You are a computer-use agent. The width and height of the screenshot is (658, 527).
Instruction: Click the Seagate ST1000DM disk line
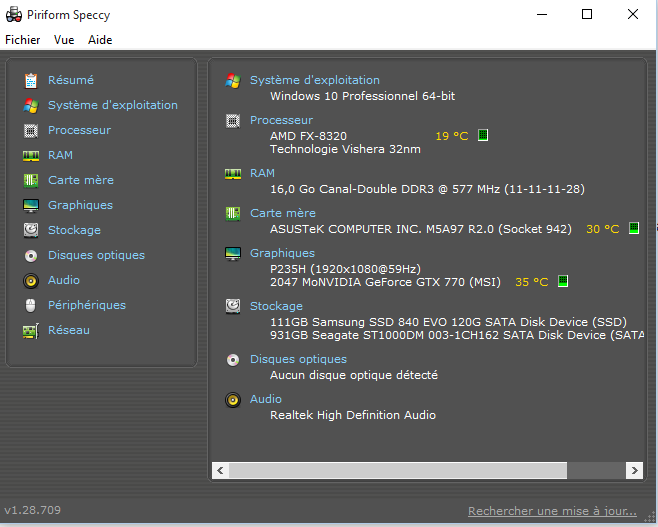pos(457,335)
